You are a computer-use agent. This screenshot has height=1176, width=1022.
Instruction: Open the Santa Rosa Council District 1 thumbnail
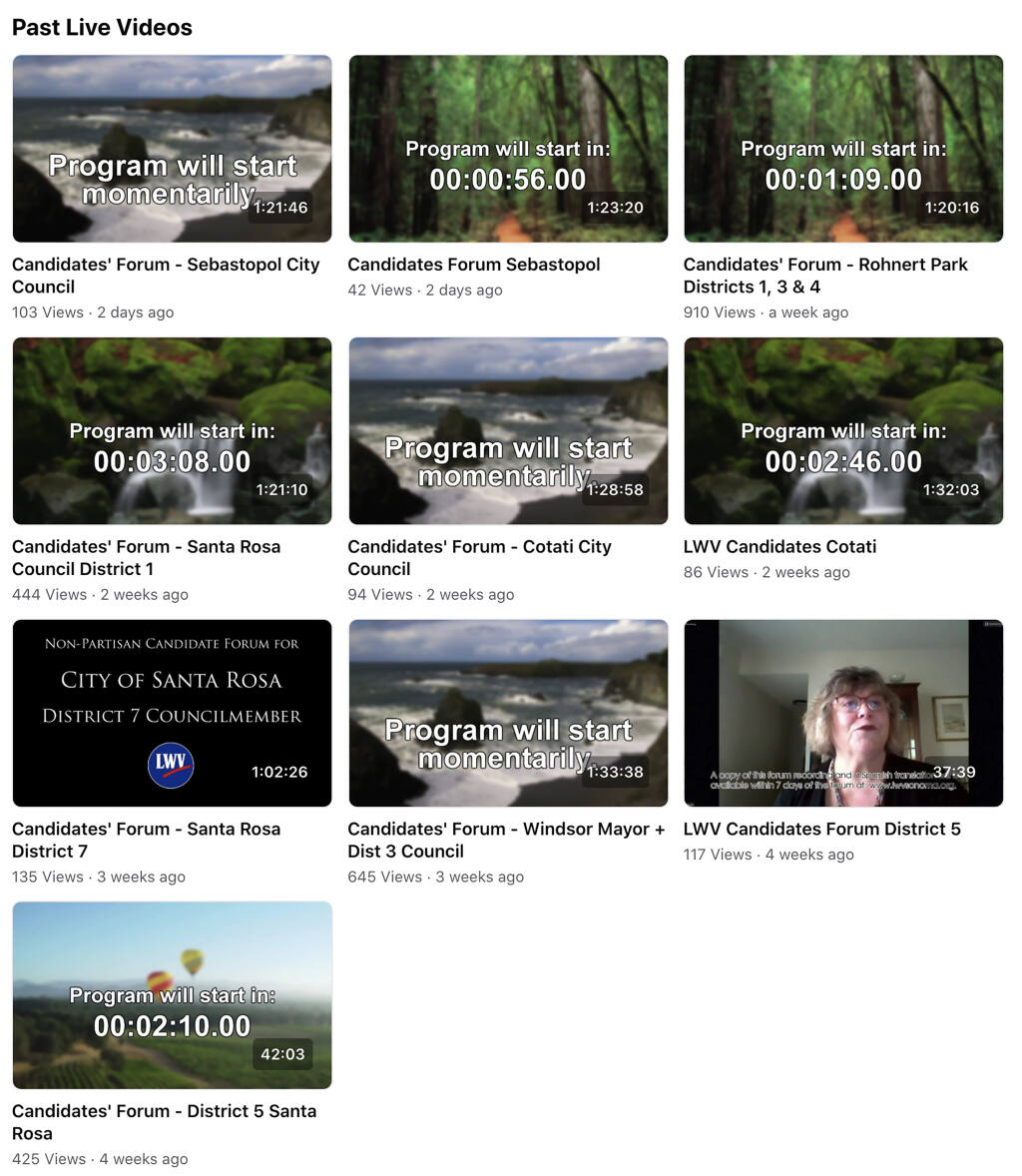point(172,430)
